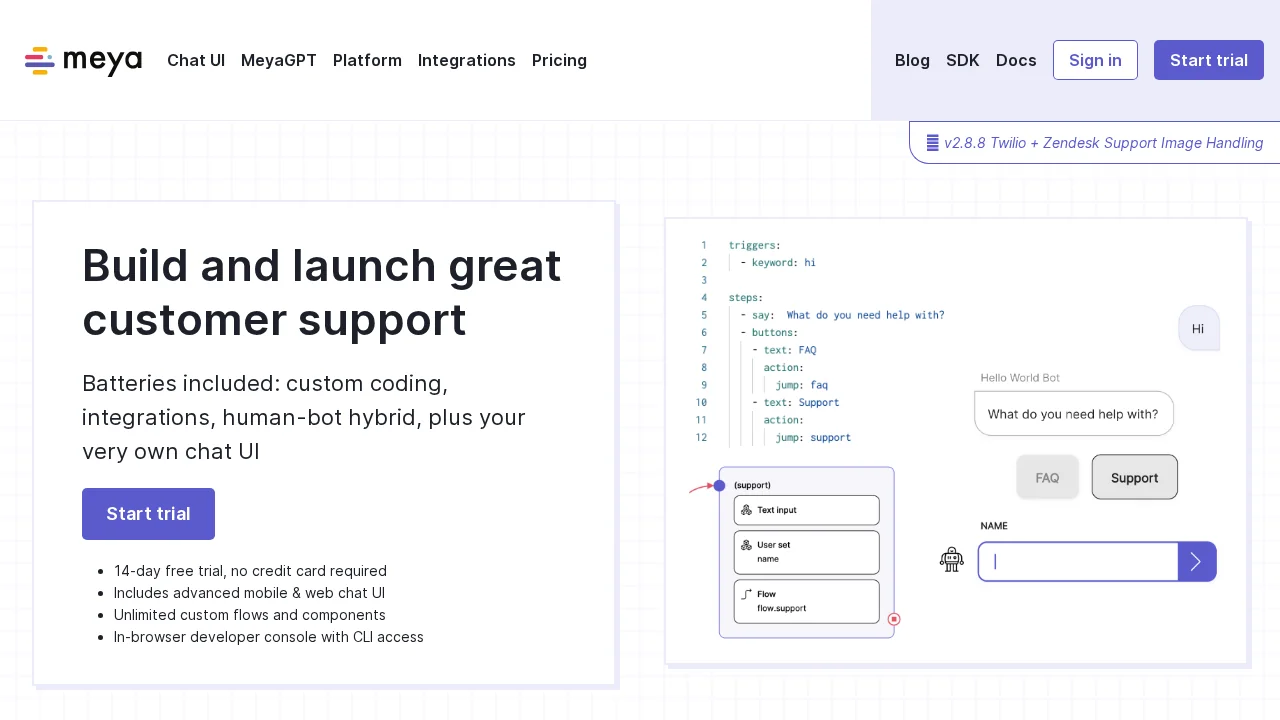This screenshot has height=720, width=1280.
Task: Open the Chat UI nav item
Action: tap(196, 60)
